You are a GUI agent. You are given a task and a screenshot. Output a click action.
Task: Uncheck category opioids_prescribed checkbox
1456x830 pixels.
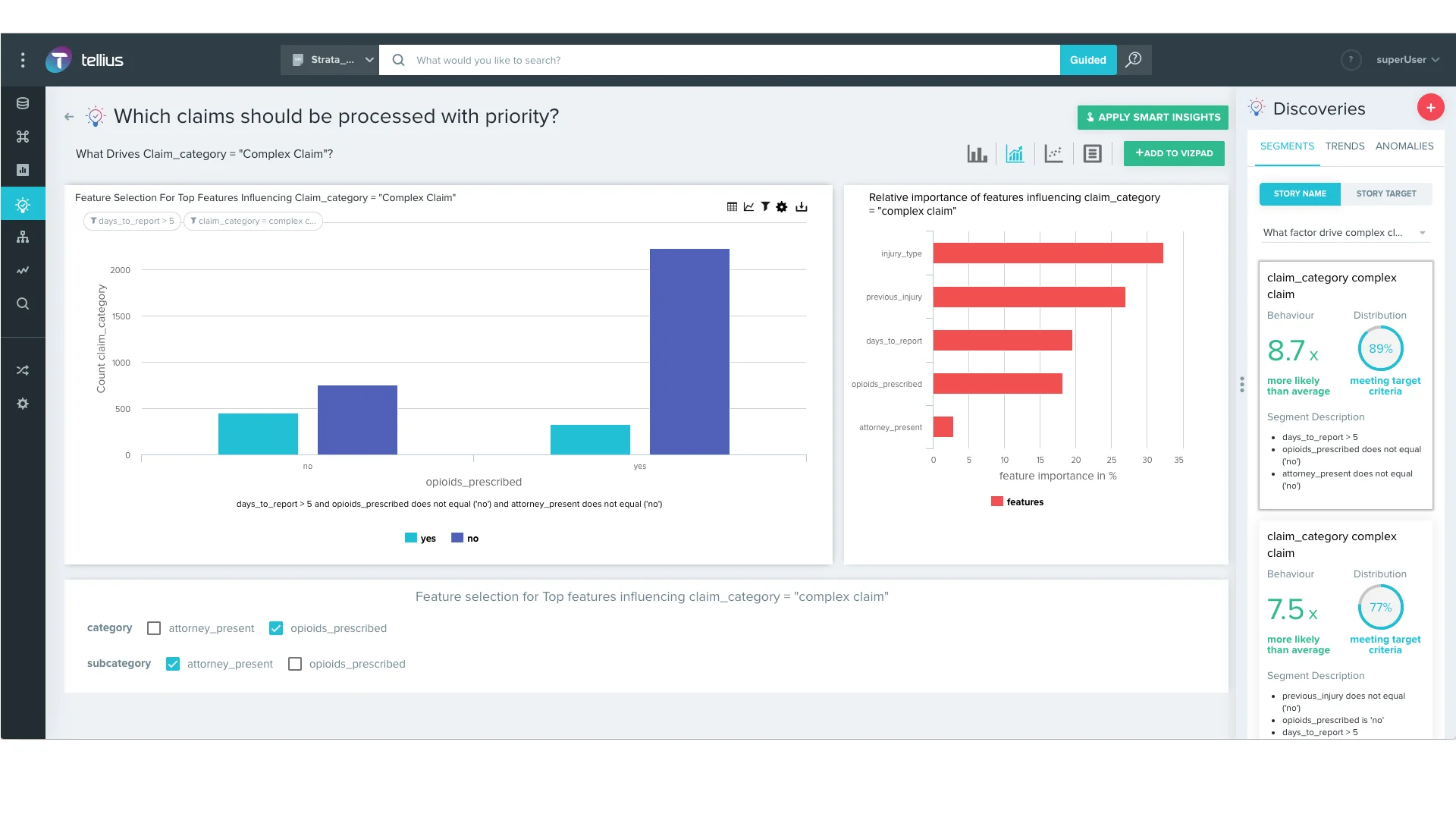(x=276, y=628)
